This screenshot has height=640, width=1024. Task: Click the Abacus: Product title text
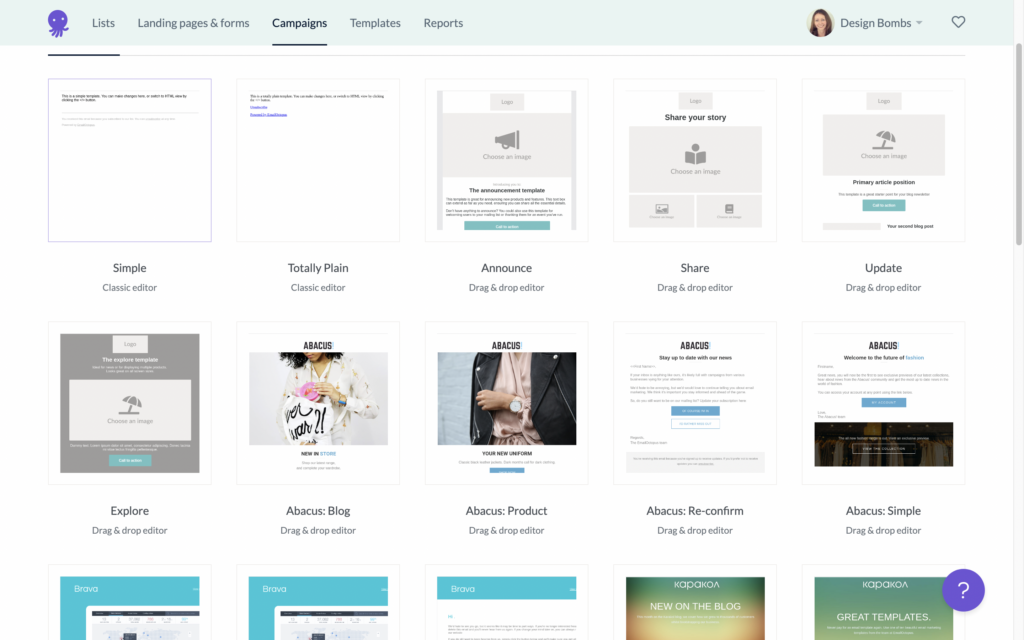[x=507, y=511]
